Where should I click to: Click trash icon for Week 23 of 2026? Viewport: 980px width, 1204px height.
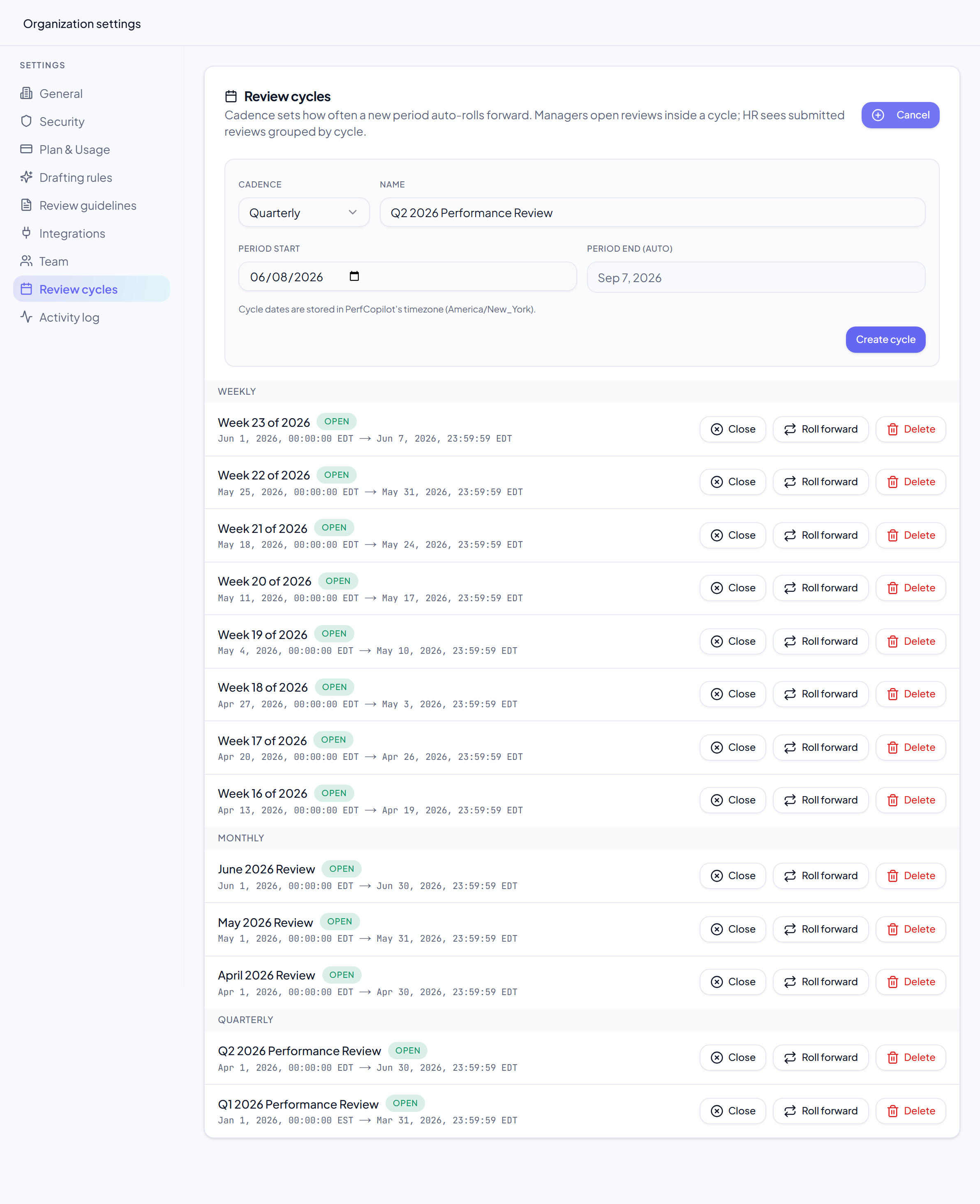[x=892, y=429]
